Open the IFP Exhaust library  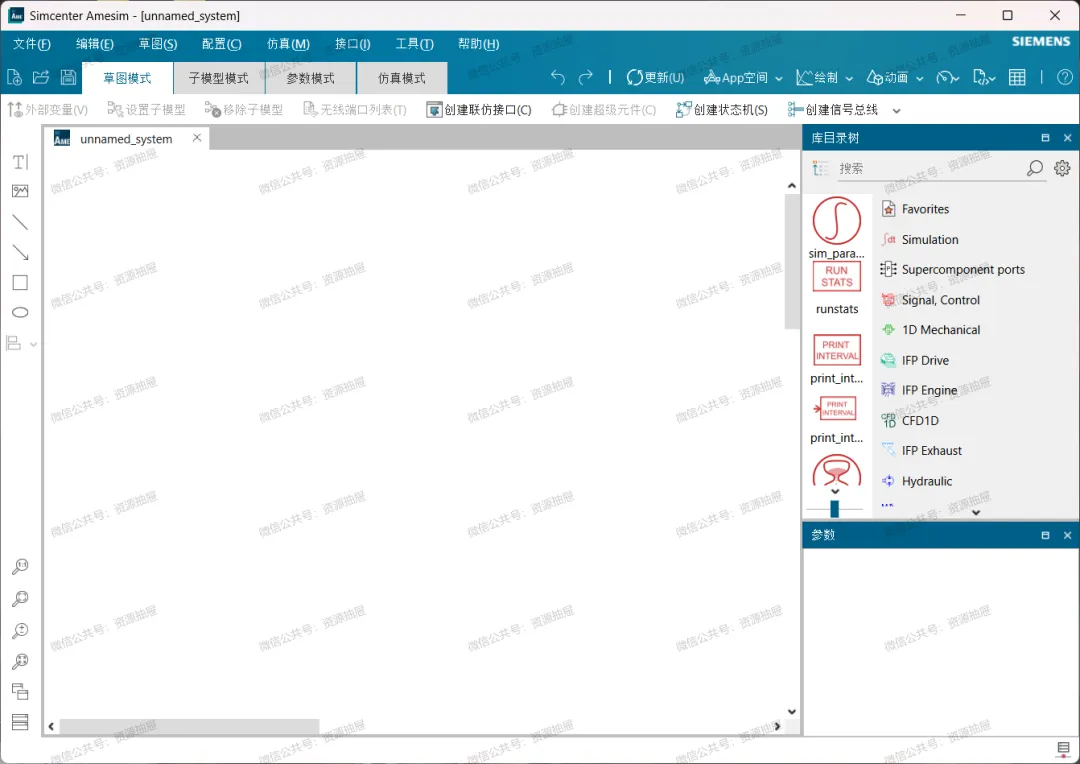922,451
